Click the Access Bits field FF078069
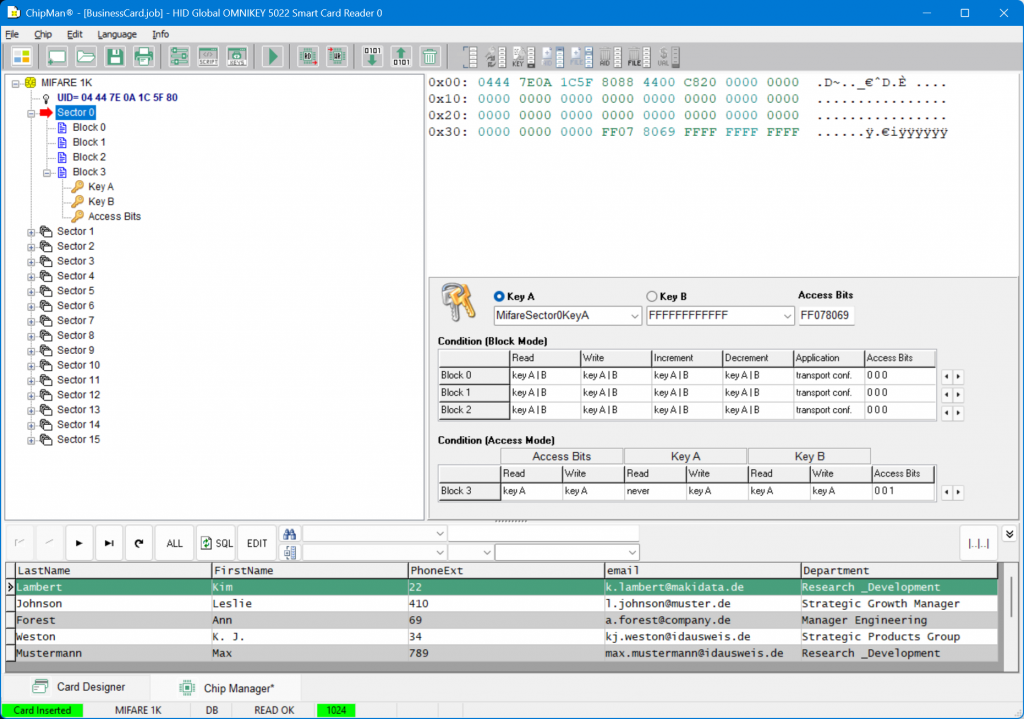Screen dimensions: 1024x719 (x=825, y=316)
